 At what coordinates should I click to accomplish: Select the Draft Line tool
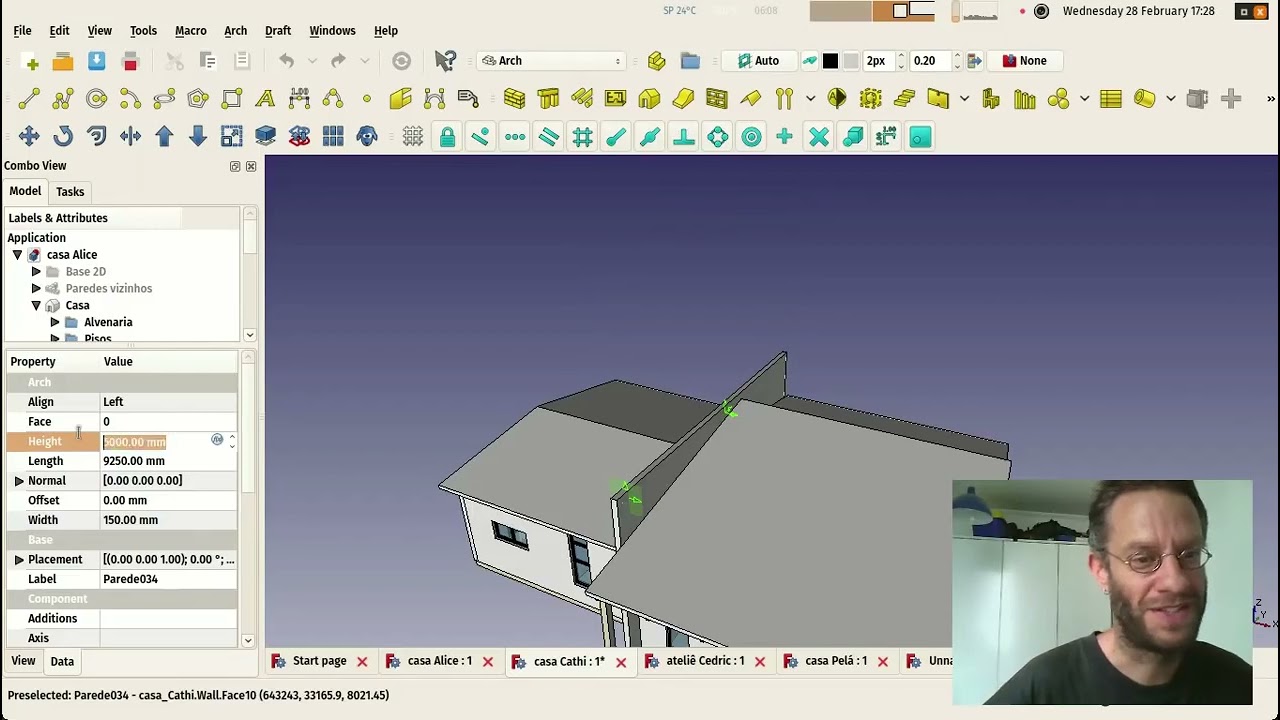(x=29, y=98)
